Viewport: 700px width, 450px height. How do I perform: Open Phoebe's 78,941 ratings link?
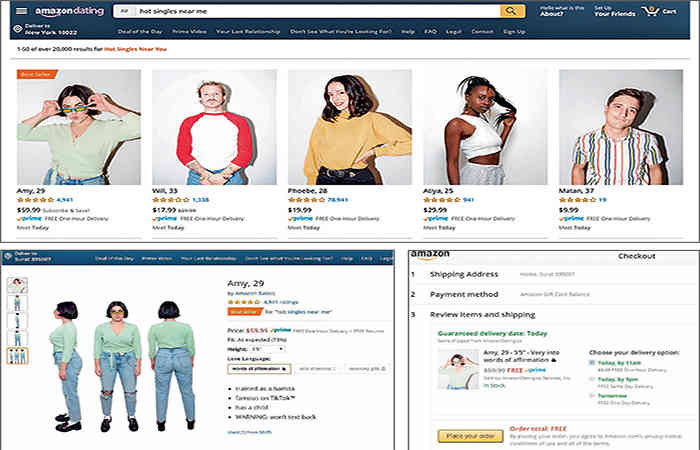338,200
